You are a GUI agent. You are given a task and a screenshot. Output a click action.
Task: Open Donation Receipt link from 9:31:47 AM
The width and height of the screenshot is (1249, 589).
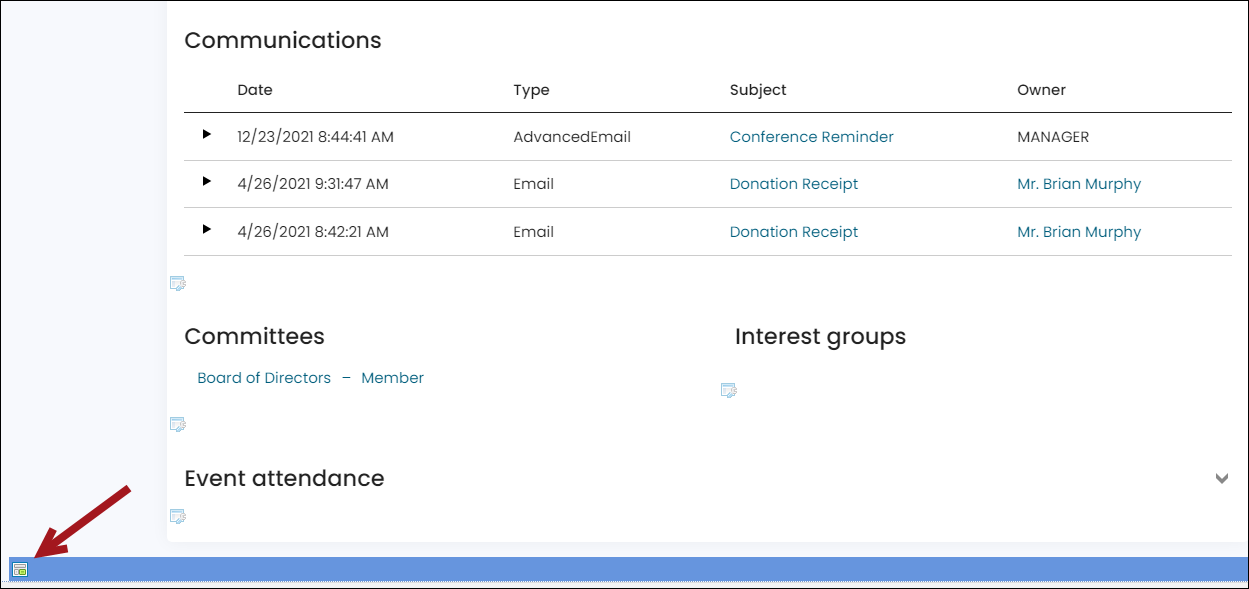(x=793, y=184)
